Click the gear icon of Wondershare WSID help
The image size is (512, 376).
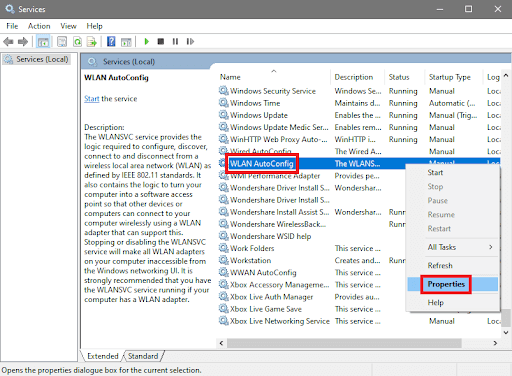click(x=223, y=236)
